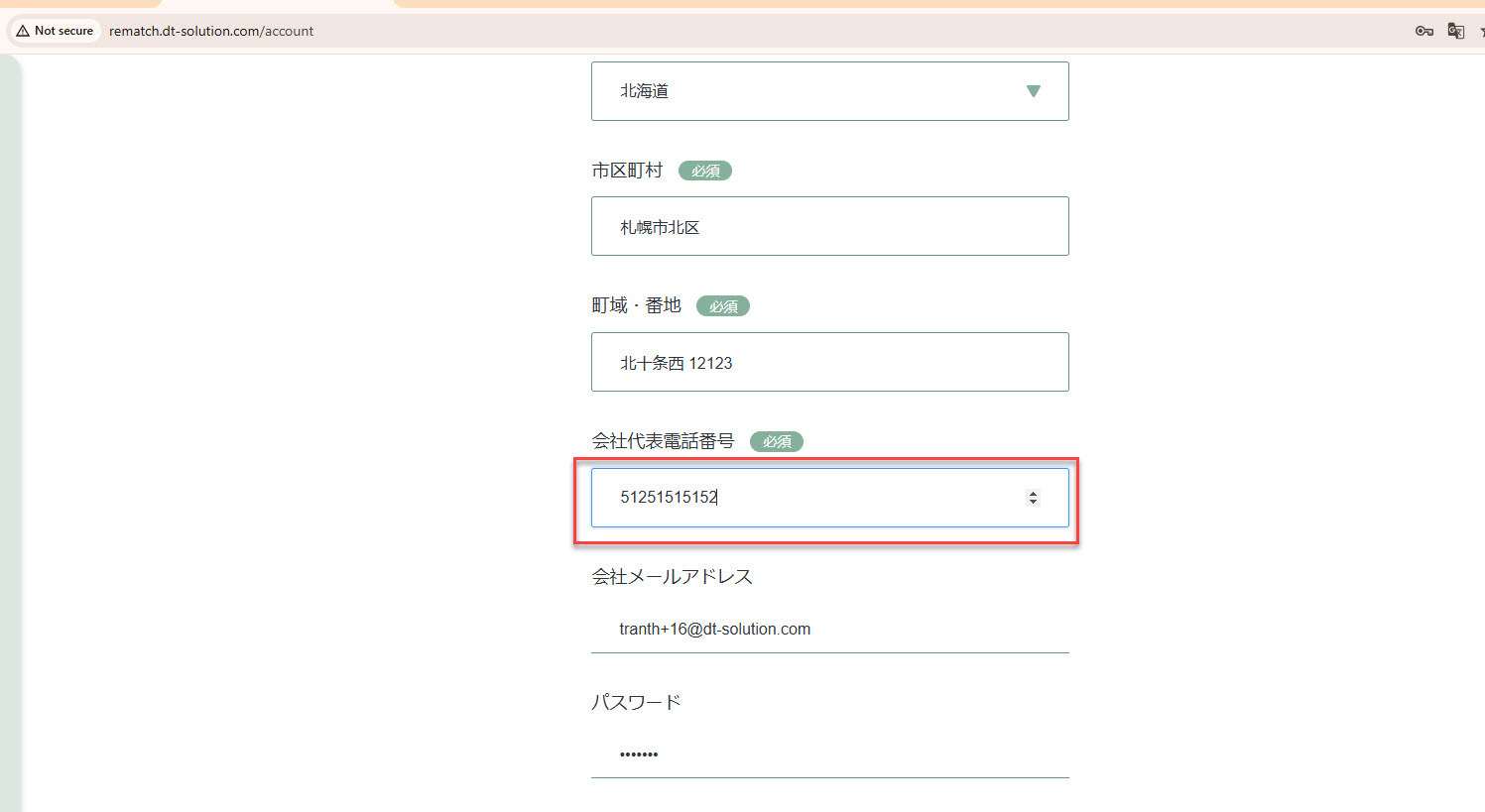
Task: Click into the phone number field 51251515152
Action: 813,498
